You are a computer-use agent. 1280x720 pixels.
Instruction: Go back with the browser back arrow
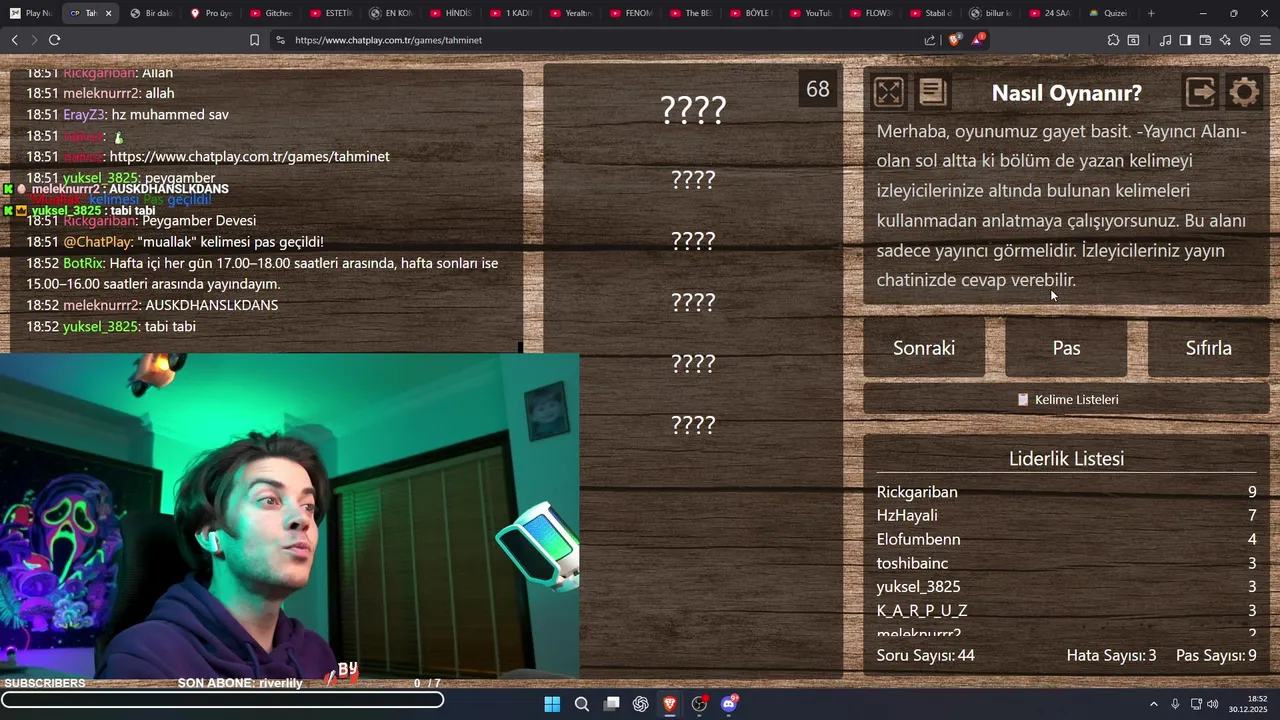click(14, 40)
